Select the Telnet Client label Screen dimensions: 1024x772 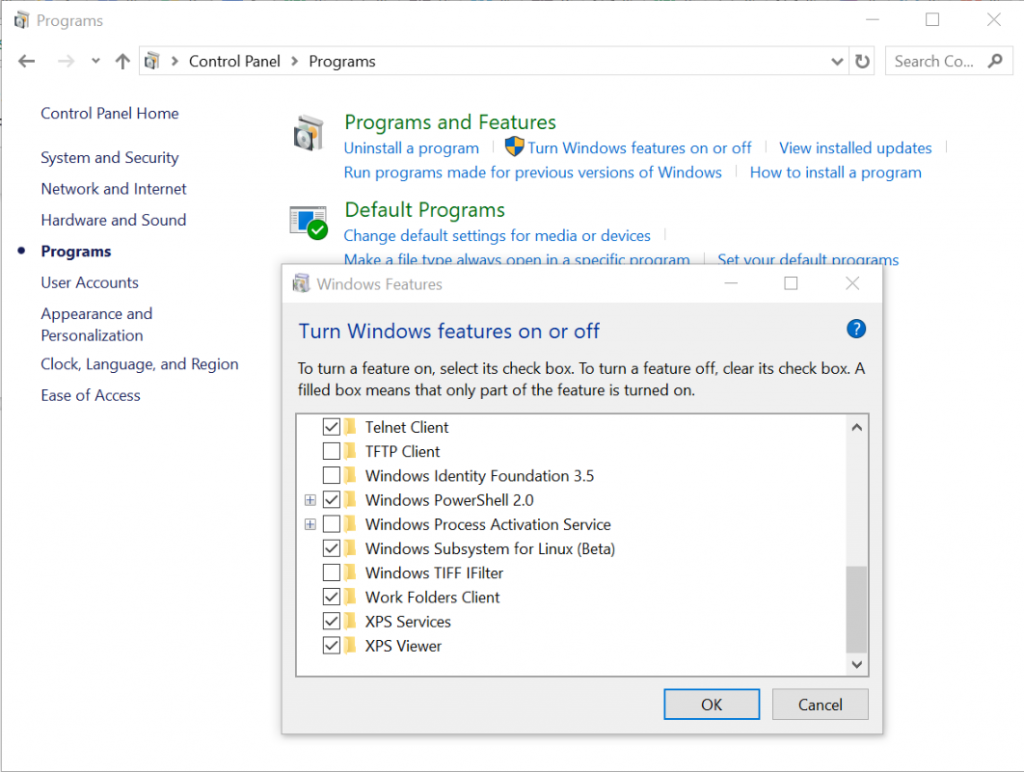[x=406, y=427]
